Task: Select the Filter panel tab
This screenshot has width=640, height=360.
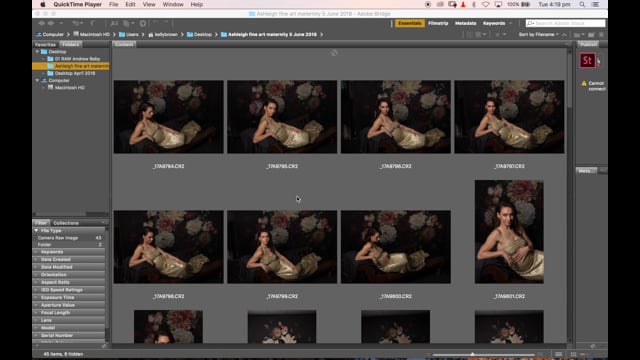Action: click(41, 223)
